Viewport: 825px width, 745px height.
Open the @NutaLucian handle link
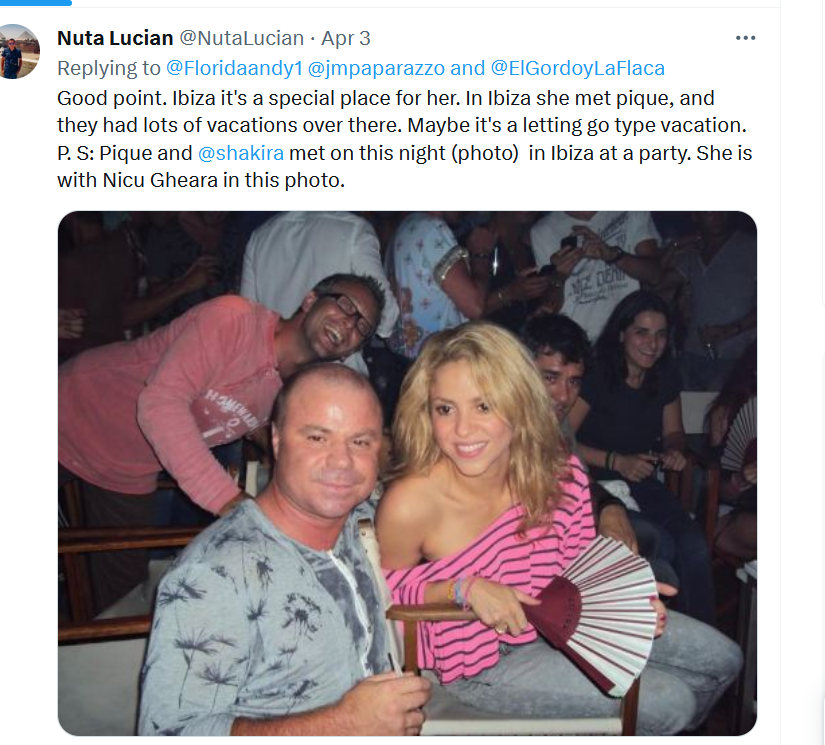click(242, 38)
